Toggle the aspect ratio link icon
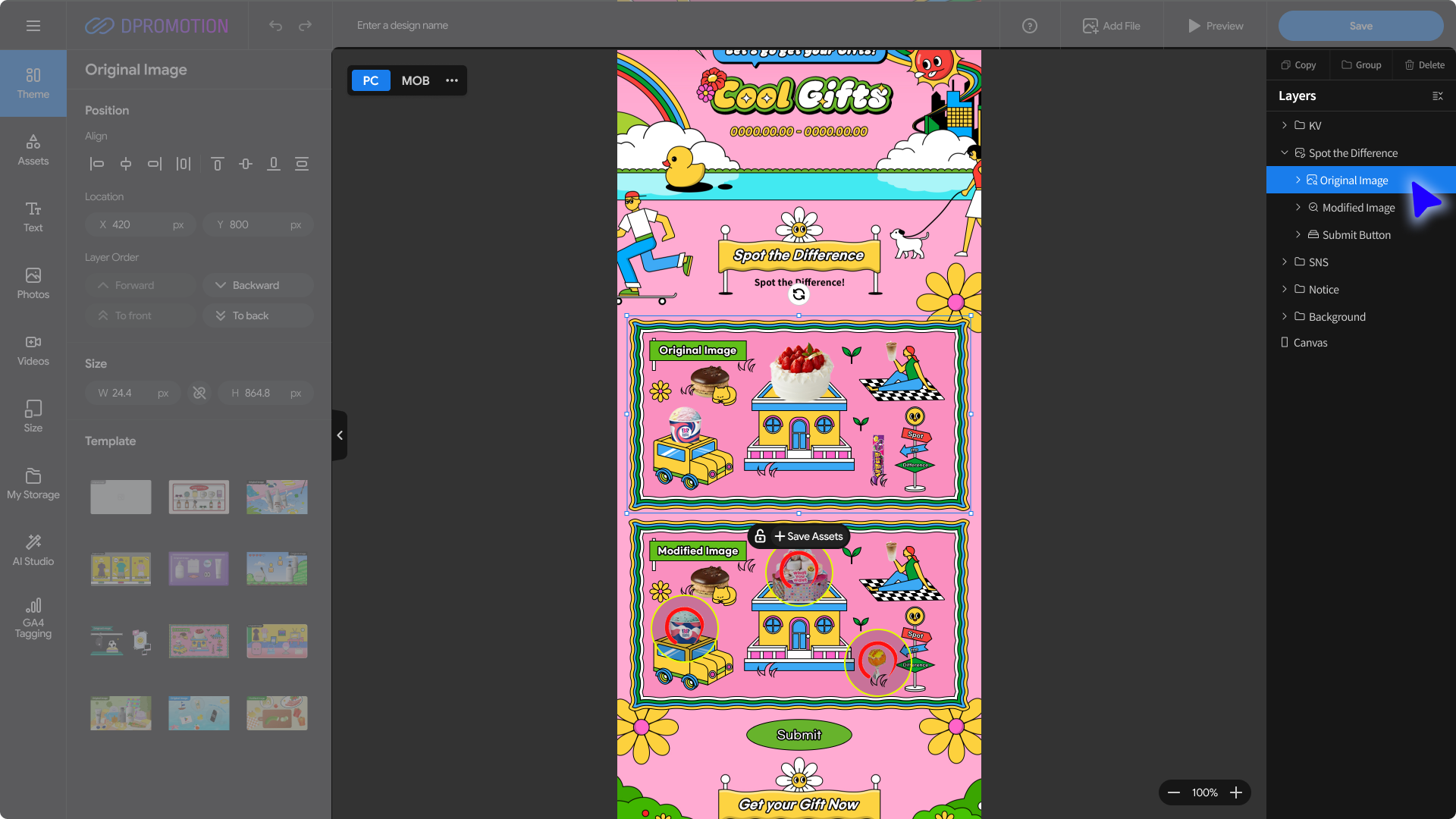This screenshot has width=1456, height=819. point(199,393)
